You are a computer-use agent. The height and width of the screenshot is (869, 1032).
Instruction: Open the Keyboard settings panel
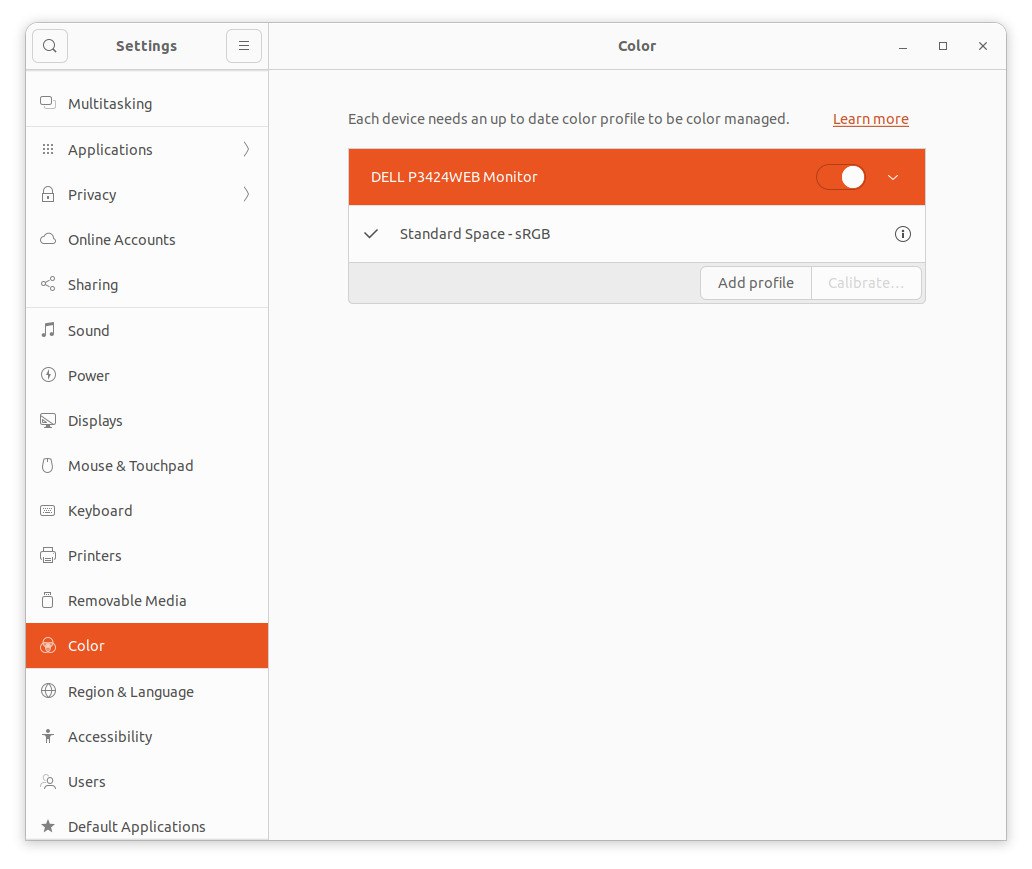pyautogui.click(x=147, y=511)
